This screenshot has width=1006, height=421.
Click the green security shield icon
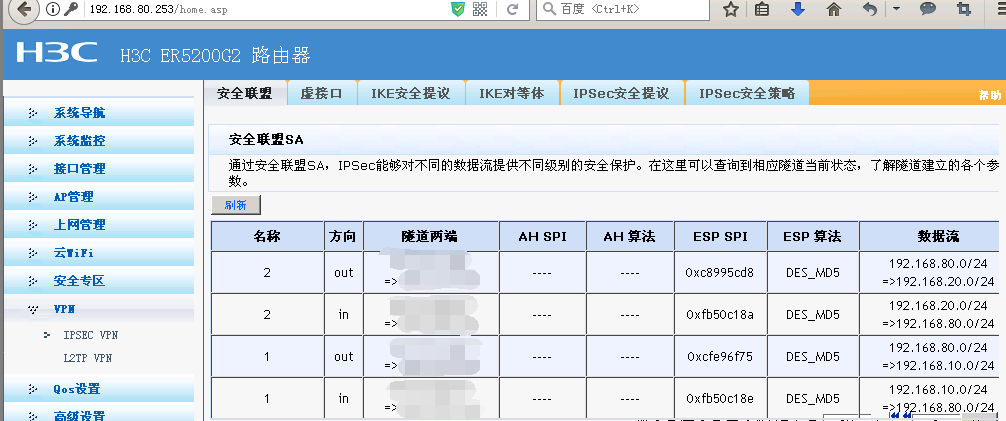point(457,9)
